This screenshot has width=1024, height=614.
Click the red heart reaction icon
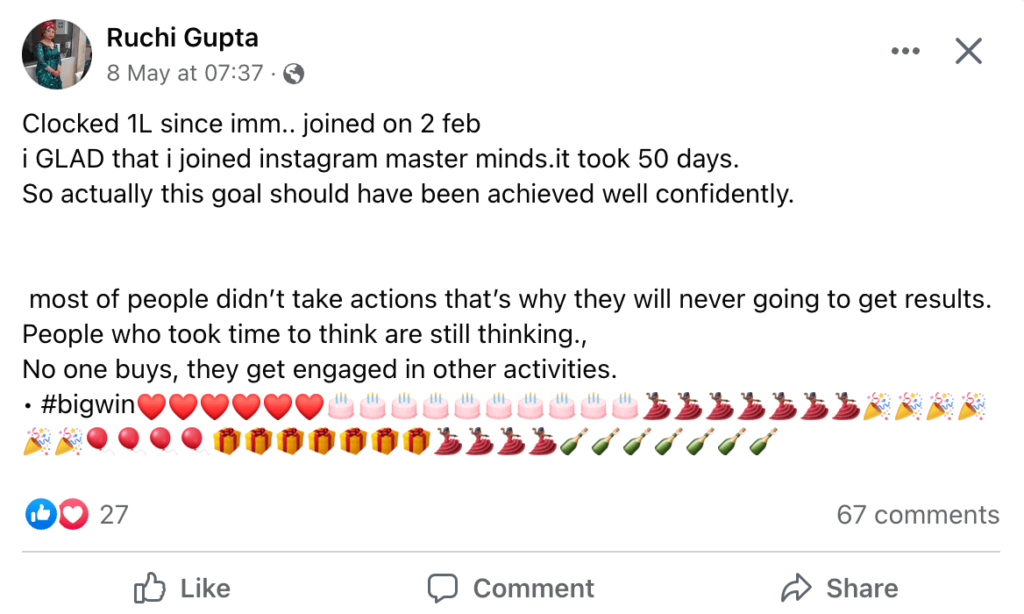(73, 514)
